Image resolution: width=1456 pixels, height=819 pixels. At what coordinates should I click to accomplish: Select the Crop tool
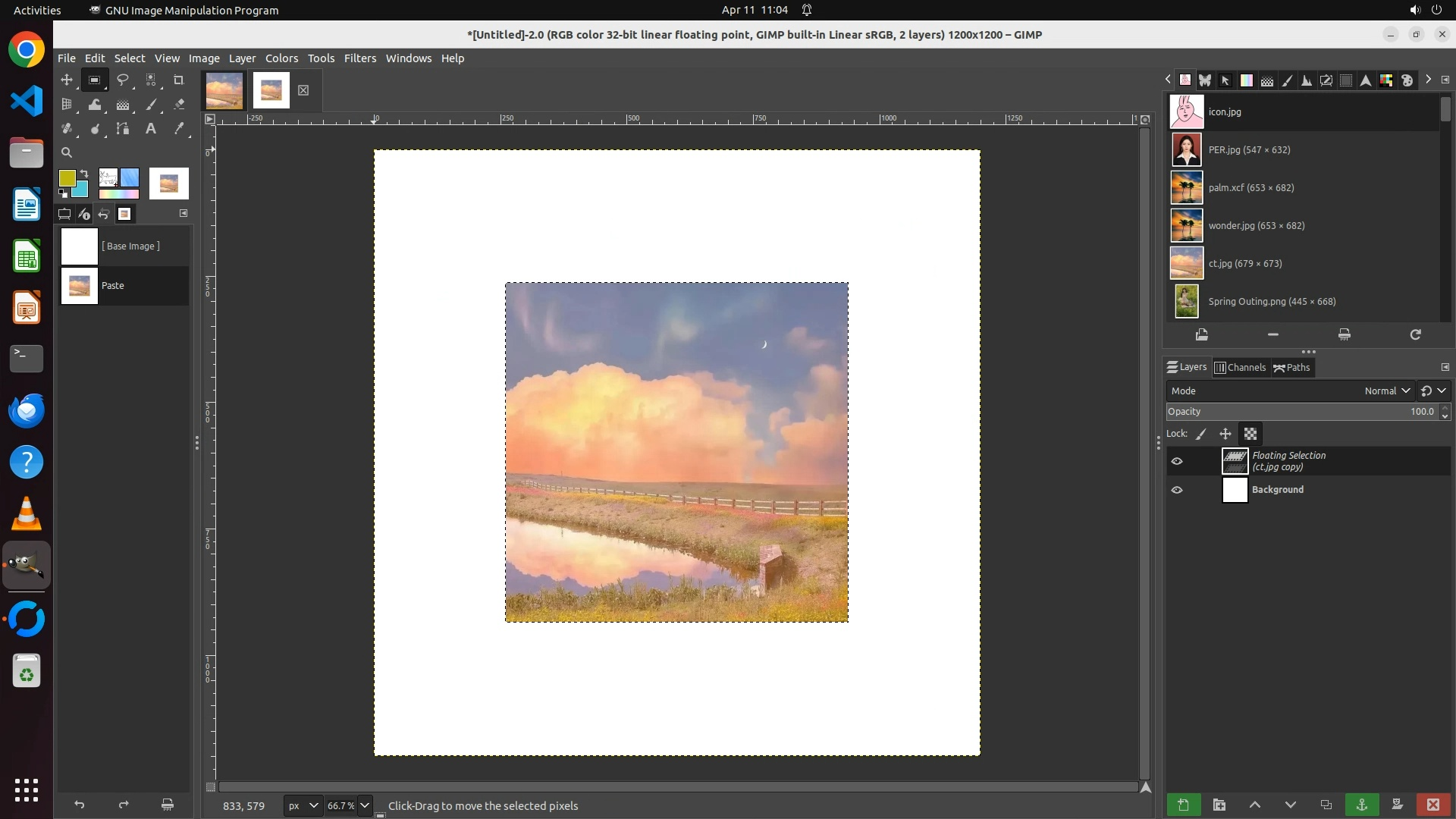point(178,80)
